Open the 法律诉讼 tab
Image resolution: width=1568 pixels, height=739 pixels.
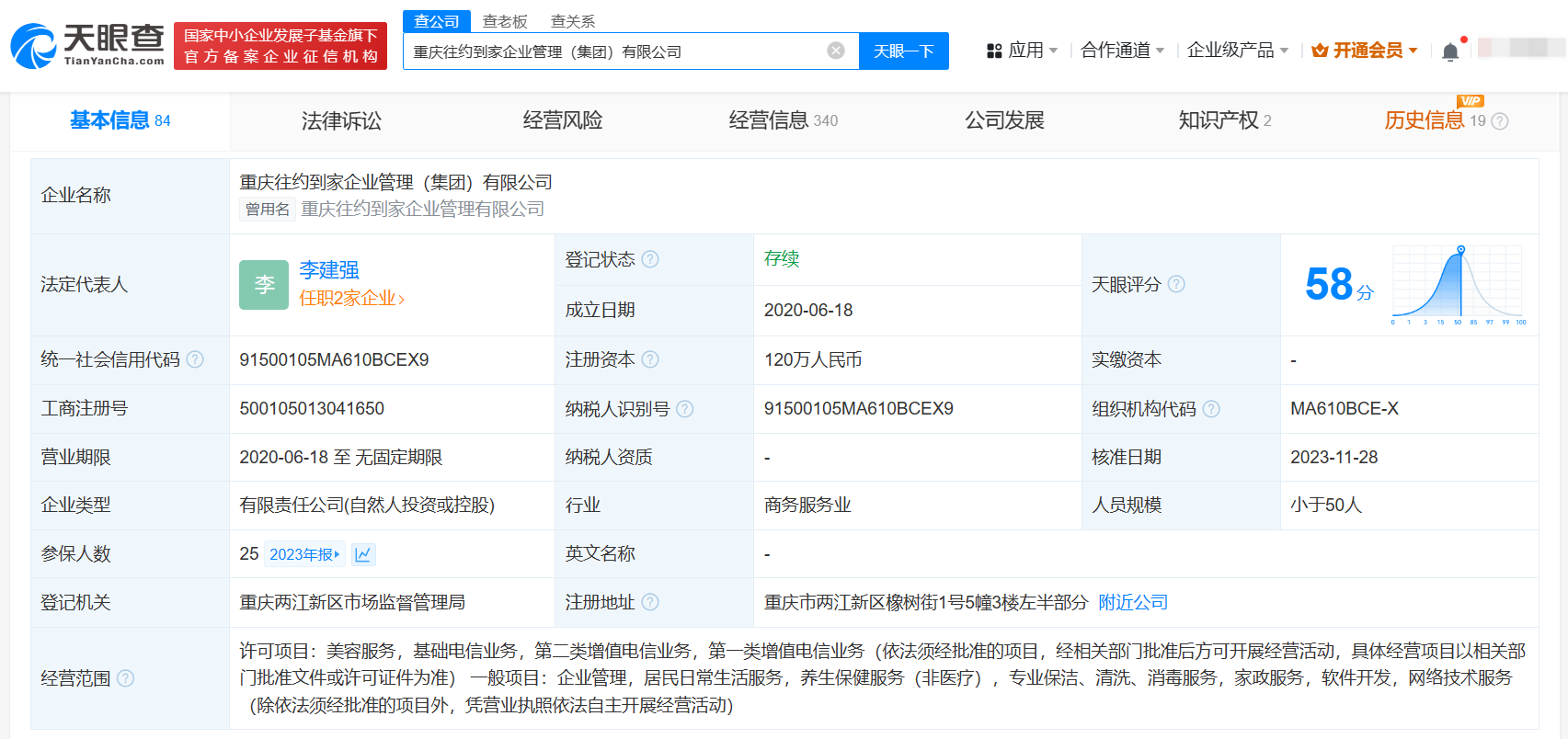[341, 120]
